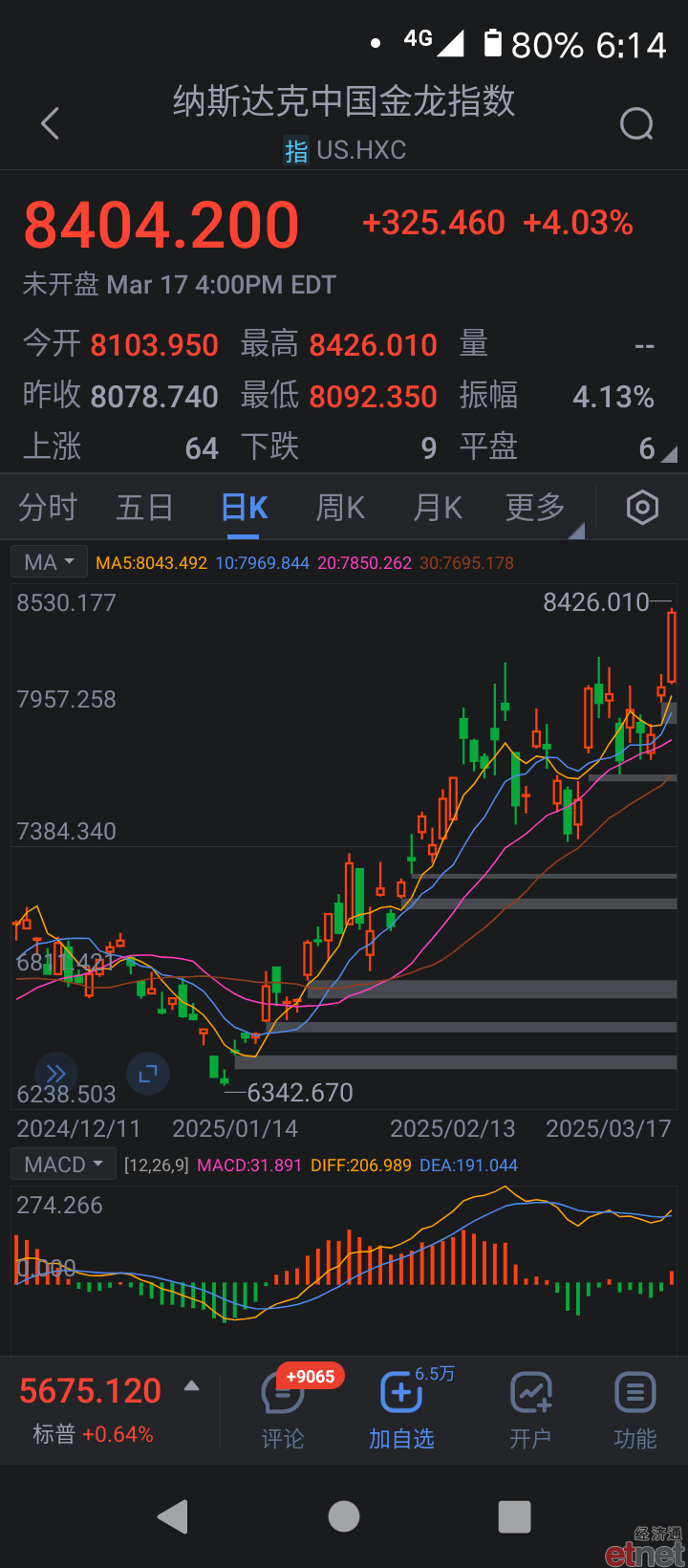Tap the +9065 comments badge

[311, 1377]
